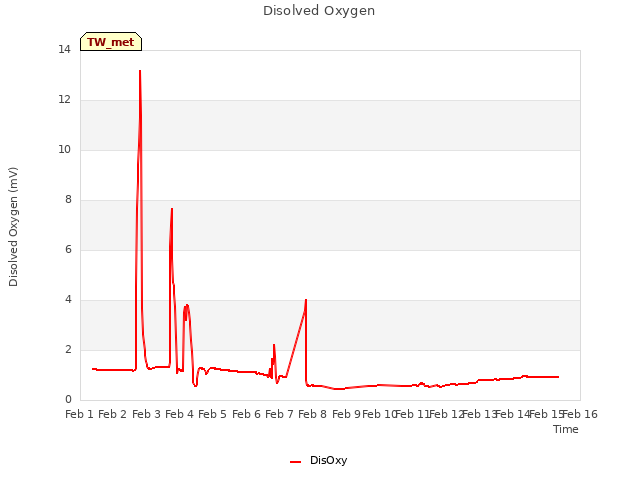Image resolution: width=640 pixels, height=480 pixels.
Task: Click the y-axis value 2
Action: 68,350
